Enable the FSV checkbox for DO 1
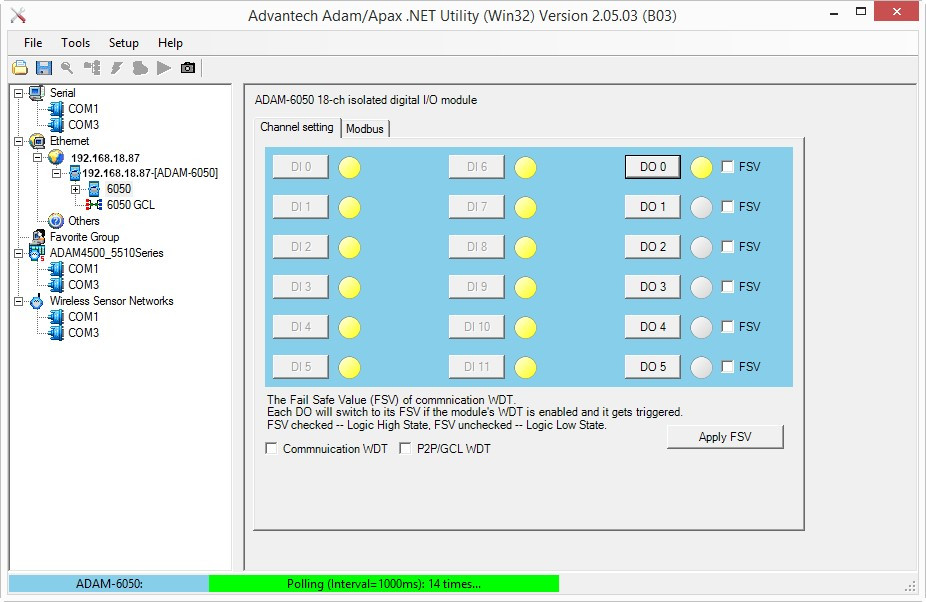 [728, 207]
